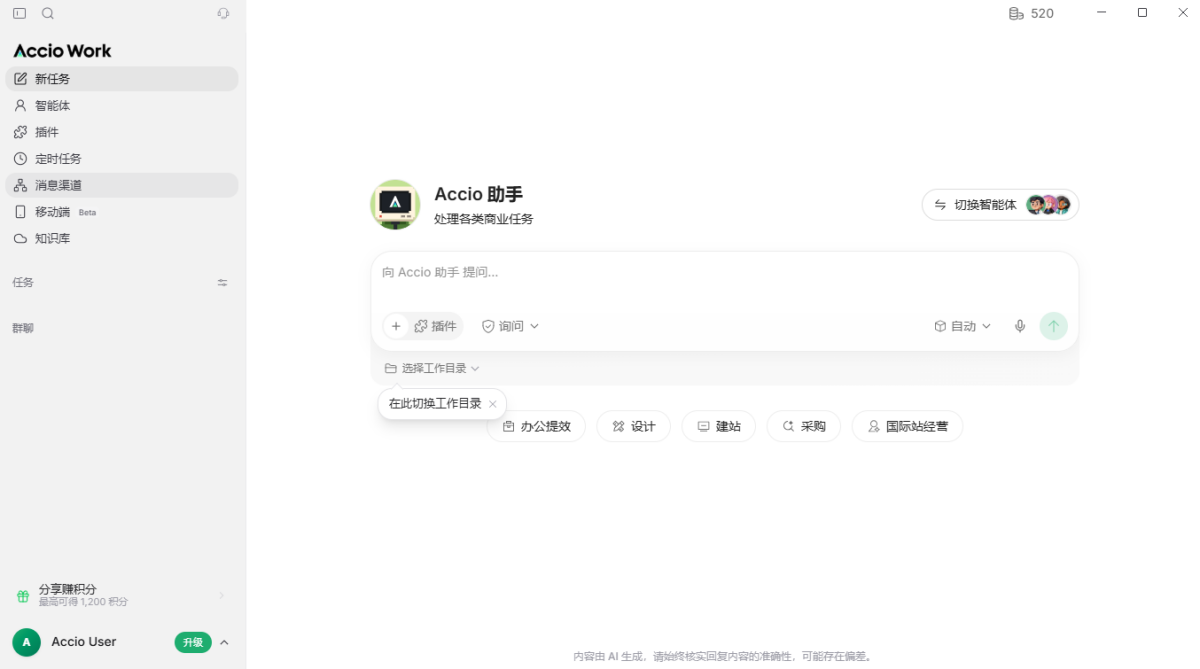Expand the Accio User account menu chevron

pyautogui.click(x=224, y=642)
